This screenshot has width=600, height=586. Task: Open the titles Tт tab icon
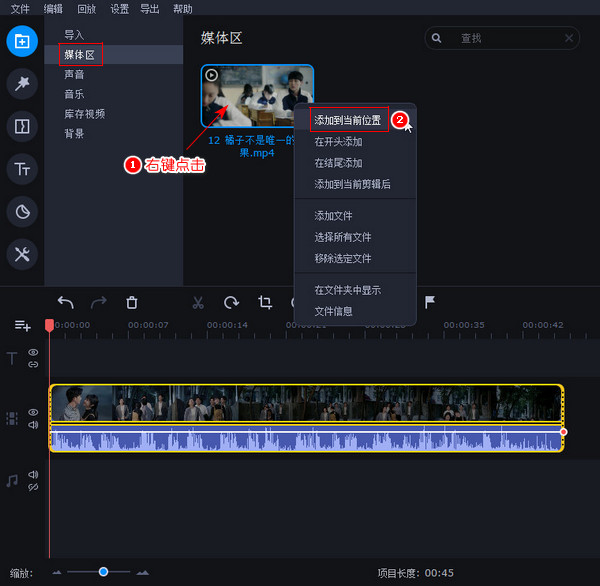(22, 169)
